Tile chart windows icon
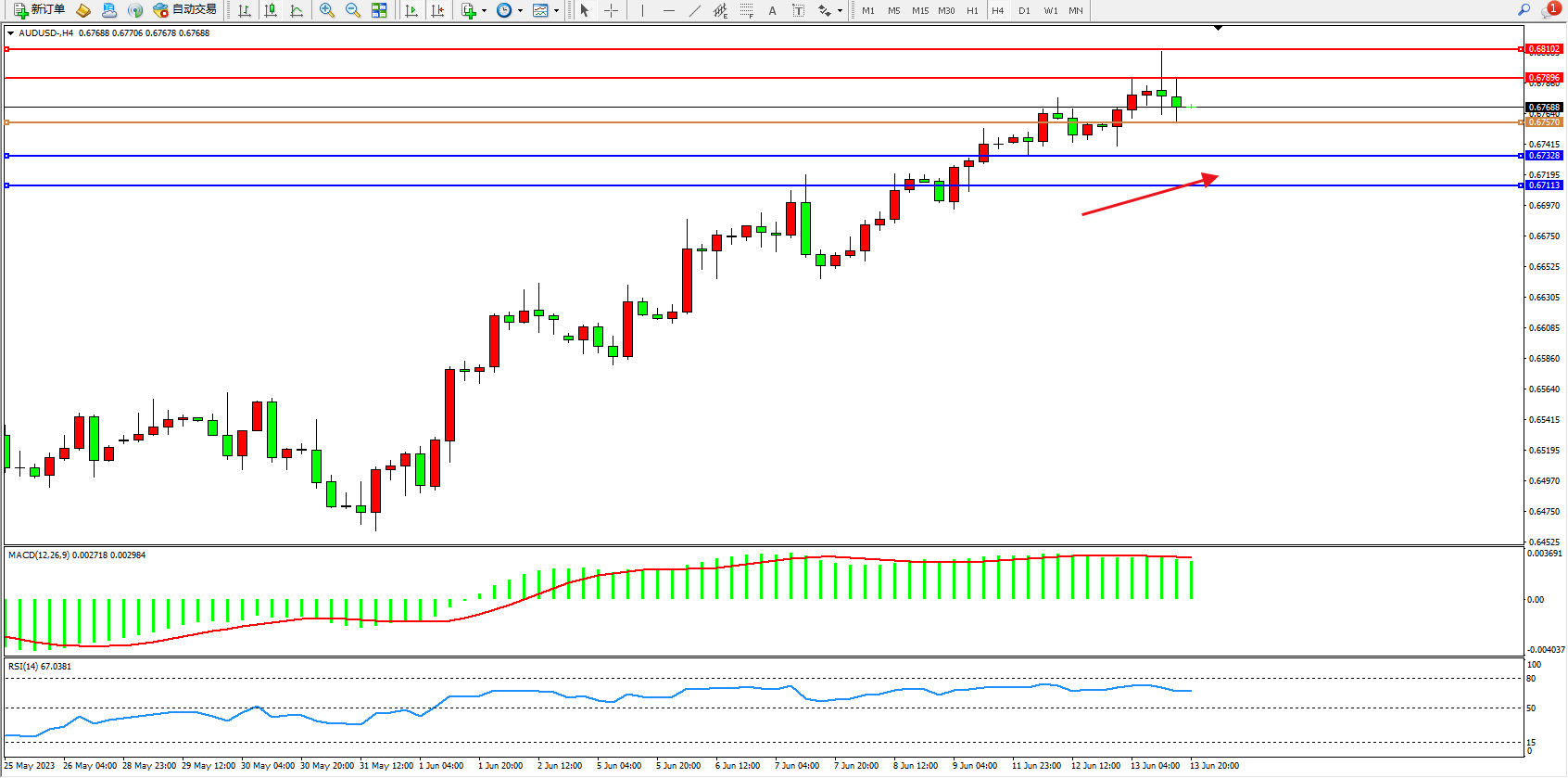This screenshot has width=1568, height=778. click(x=379, y=10)
